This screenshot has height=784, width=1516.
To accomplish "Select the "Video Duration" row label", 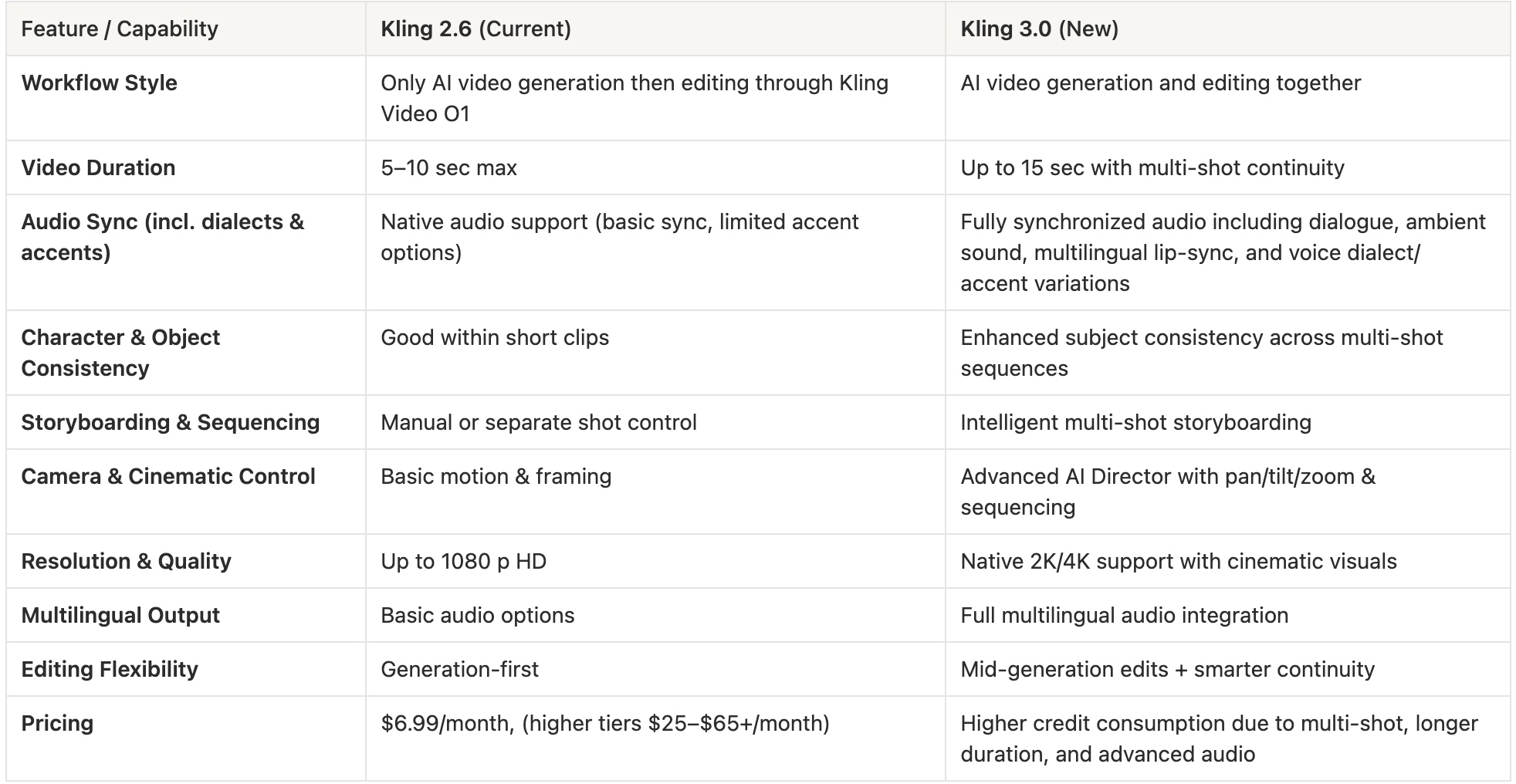I will coord(98,168).
